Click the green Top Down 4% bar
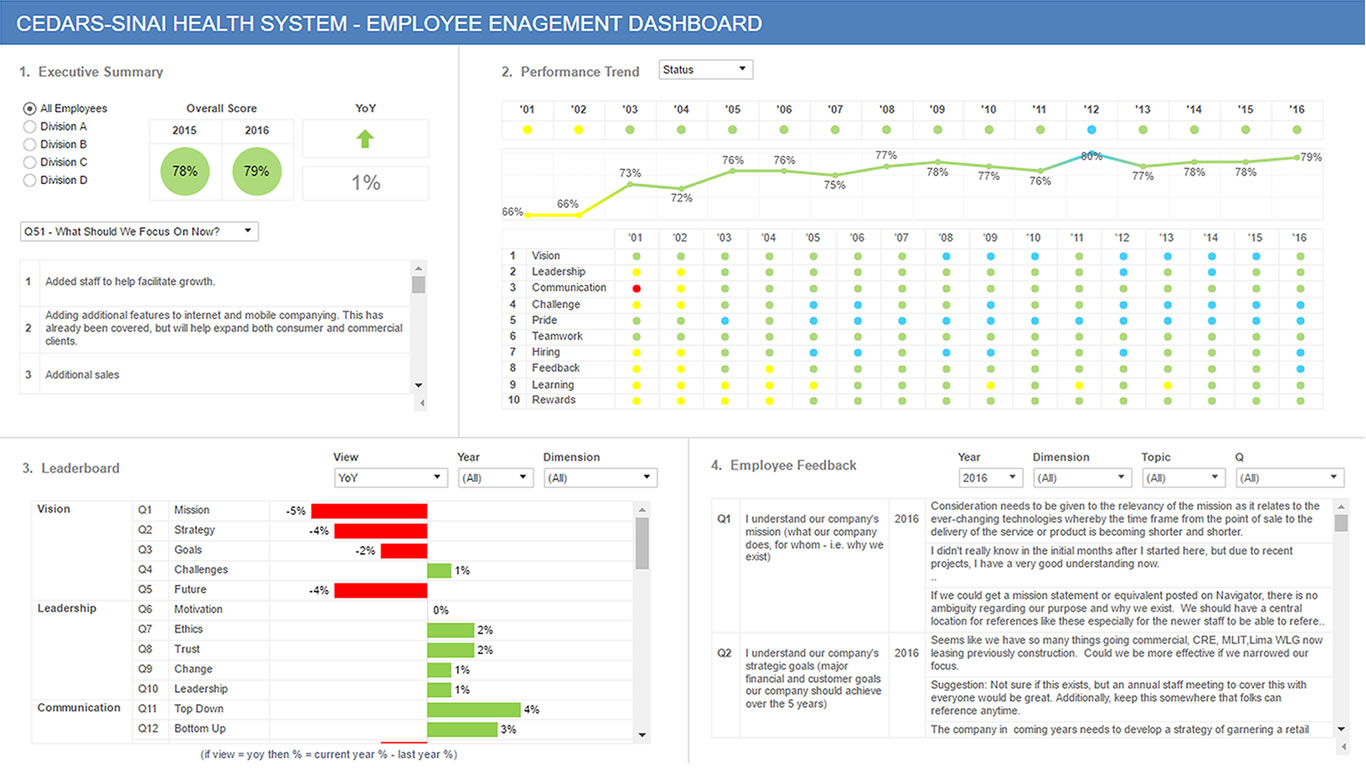The height and width of the screenshot is (768, 1366). pyautogui.click(x=474, y=709)
